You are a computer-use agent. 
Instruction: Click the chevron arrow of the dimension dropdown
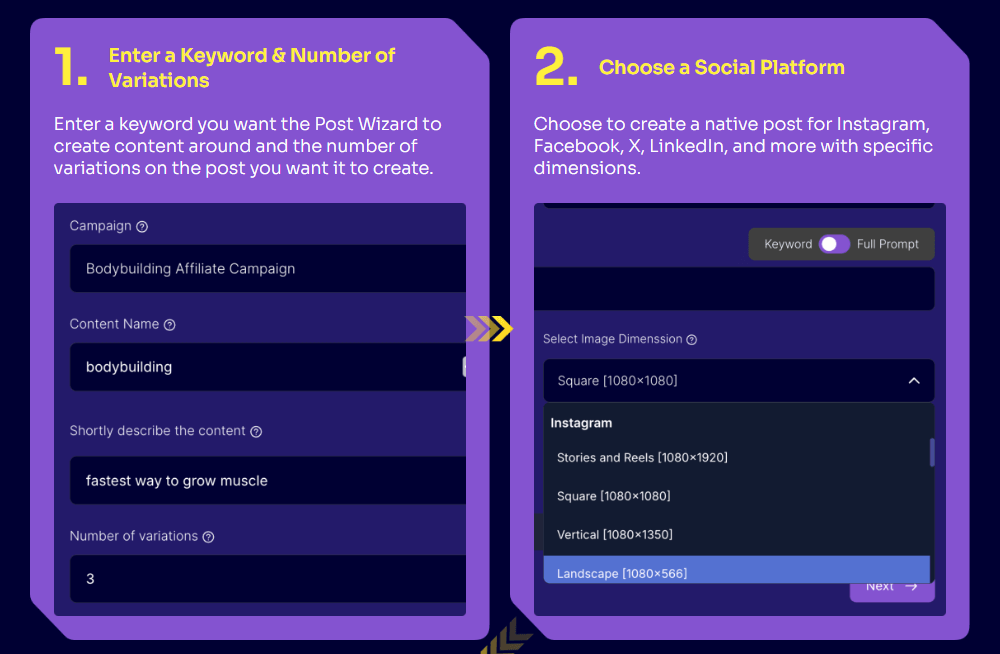[914, 381]
